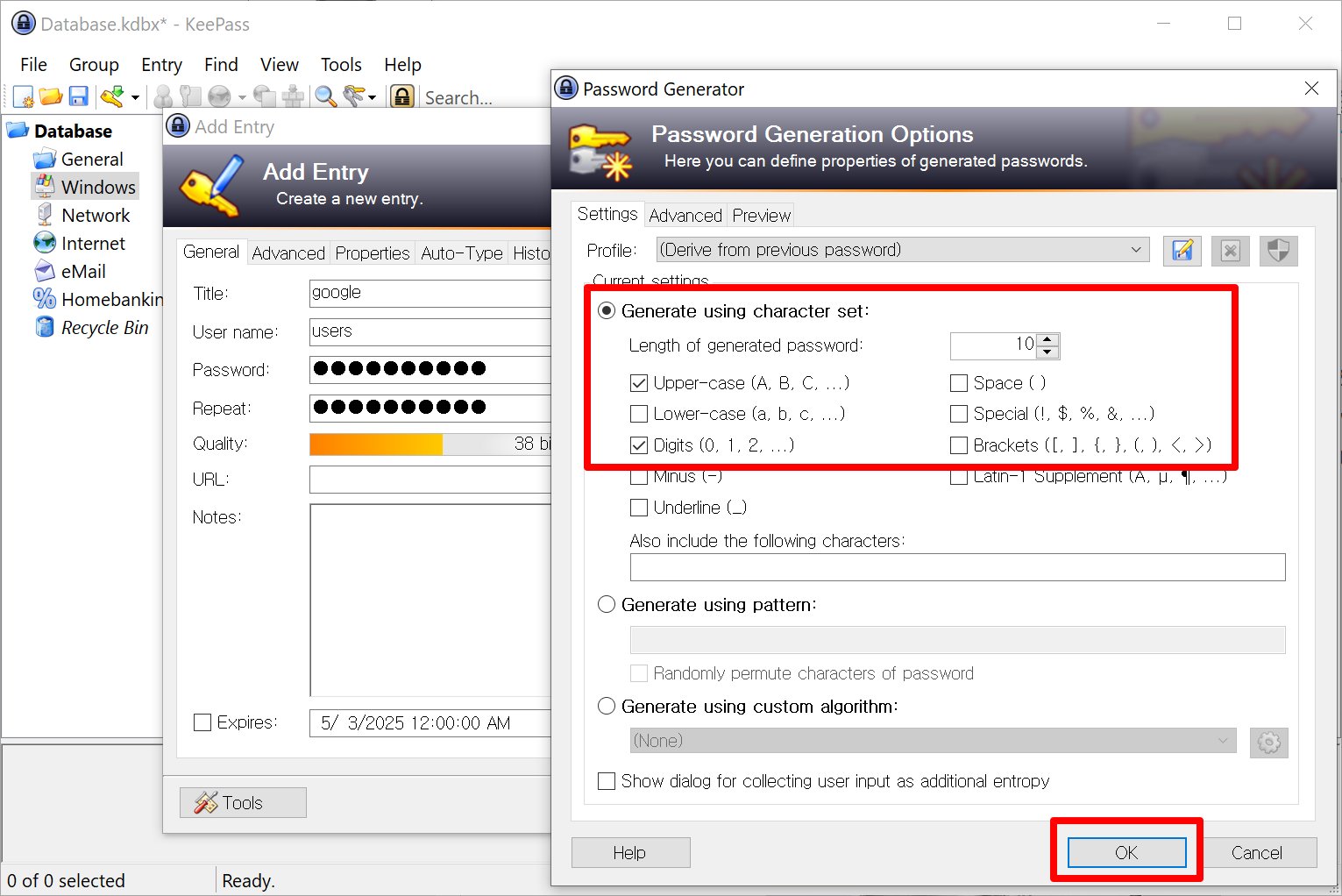Image resolution: width=1342 pixels, height=896 pixels.
Task: Click inside the Notes text area
Action: coord(430,600)
